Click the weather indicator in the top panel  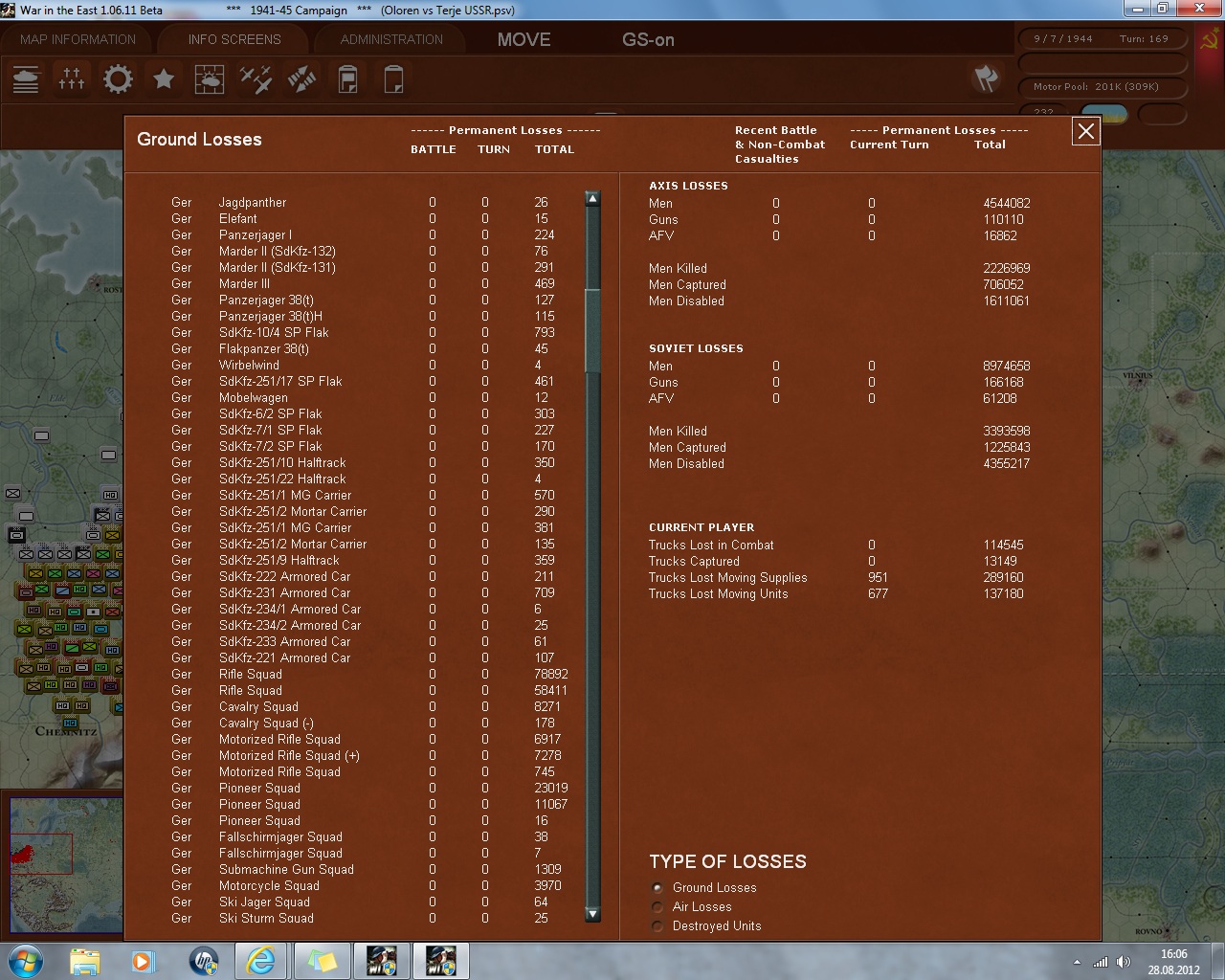pos(1103,114)
